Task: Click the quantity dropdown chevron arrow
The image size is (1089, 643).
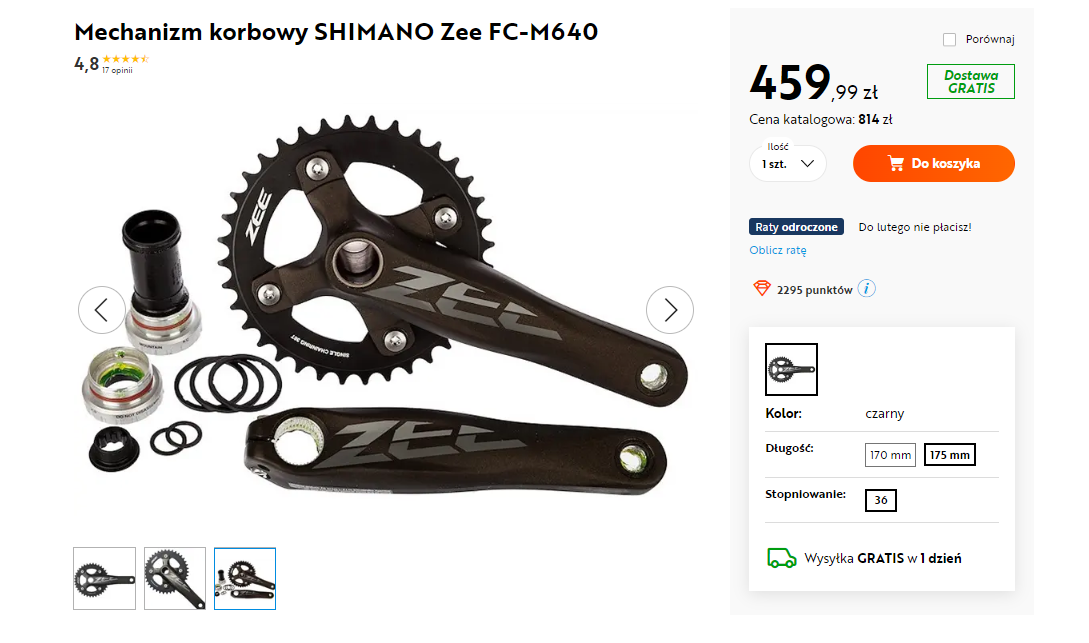Action: point(807,164)
